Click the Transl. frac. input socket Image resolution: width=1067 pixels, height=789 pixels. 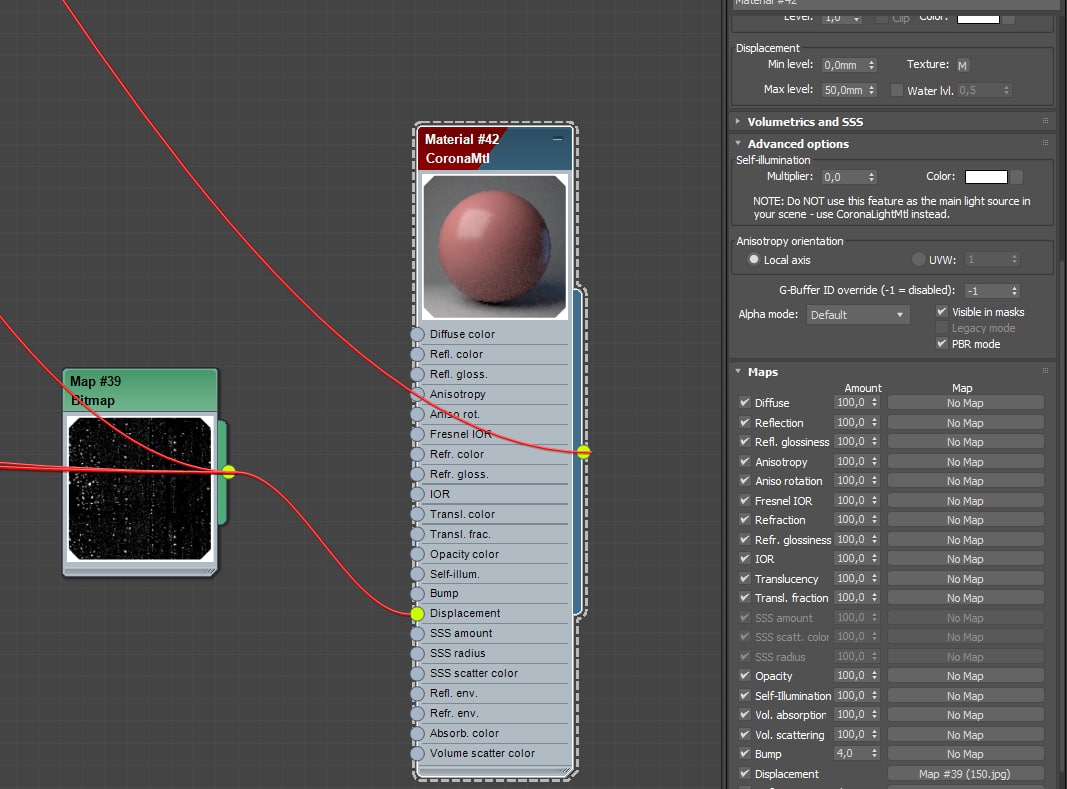(x=417, y=534)
